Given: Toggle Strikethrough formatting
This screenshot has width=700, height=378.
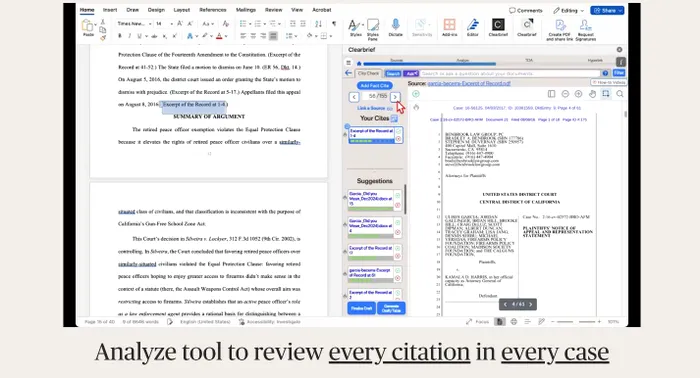Looking at the screenshot, I should pyautogui.click(x=154, y=36).
